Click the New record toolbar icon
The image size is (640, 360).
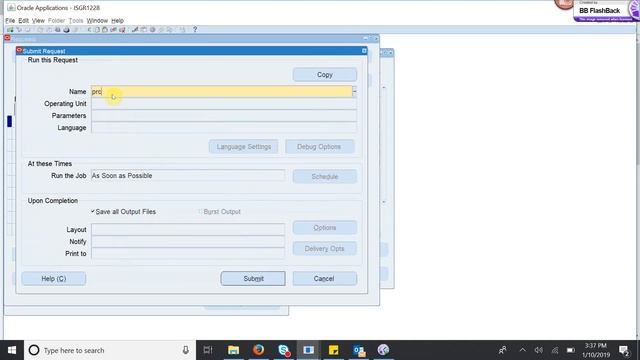pos(10,30)
